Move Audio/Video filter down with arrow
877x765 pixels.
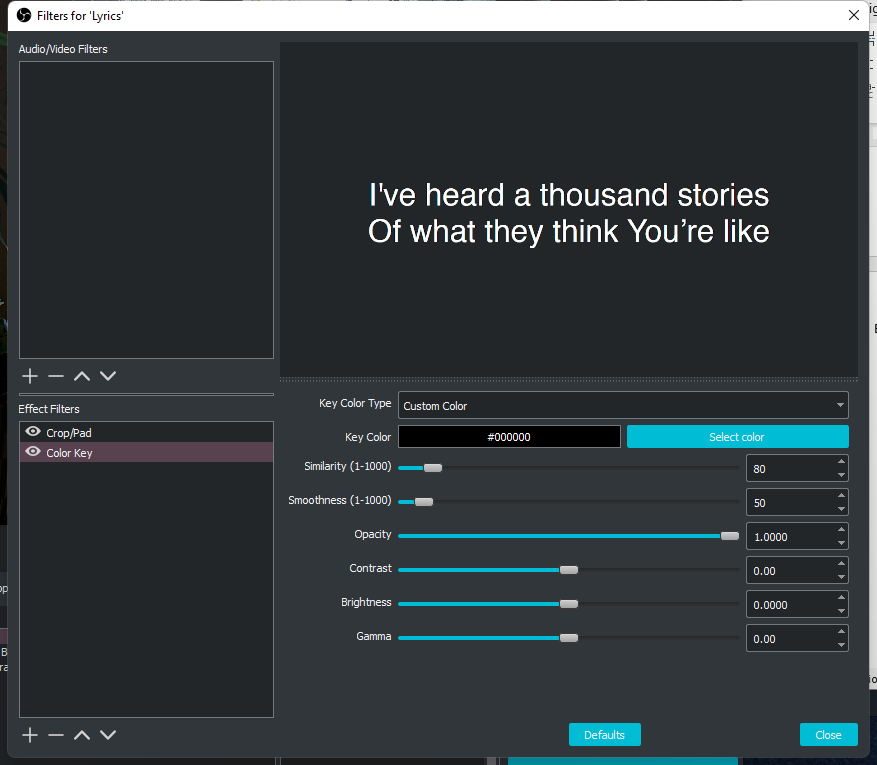108,376
